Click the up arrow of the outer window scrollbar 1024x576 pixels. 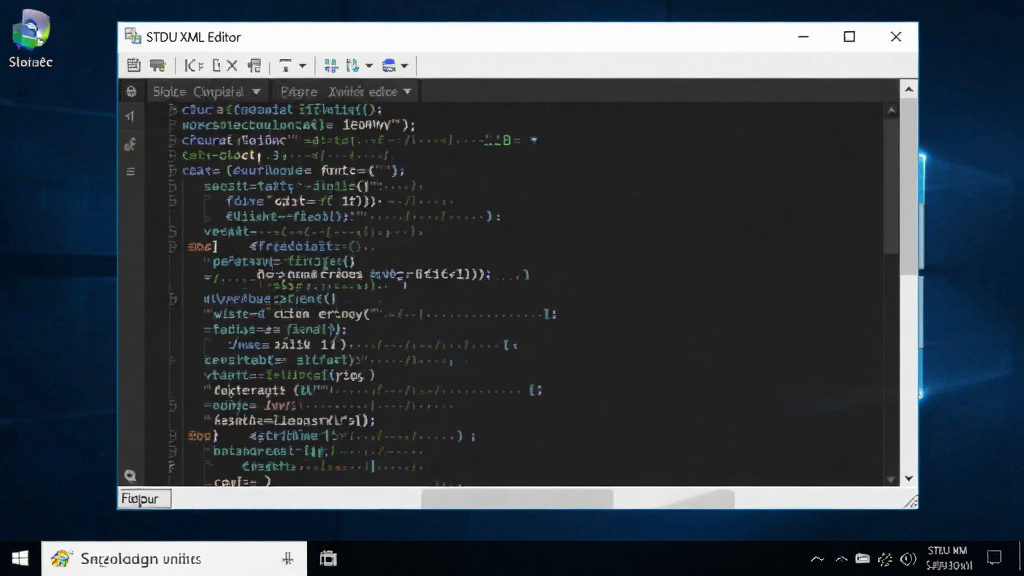pyautogui.click(x=908, y=89)
